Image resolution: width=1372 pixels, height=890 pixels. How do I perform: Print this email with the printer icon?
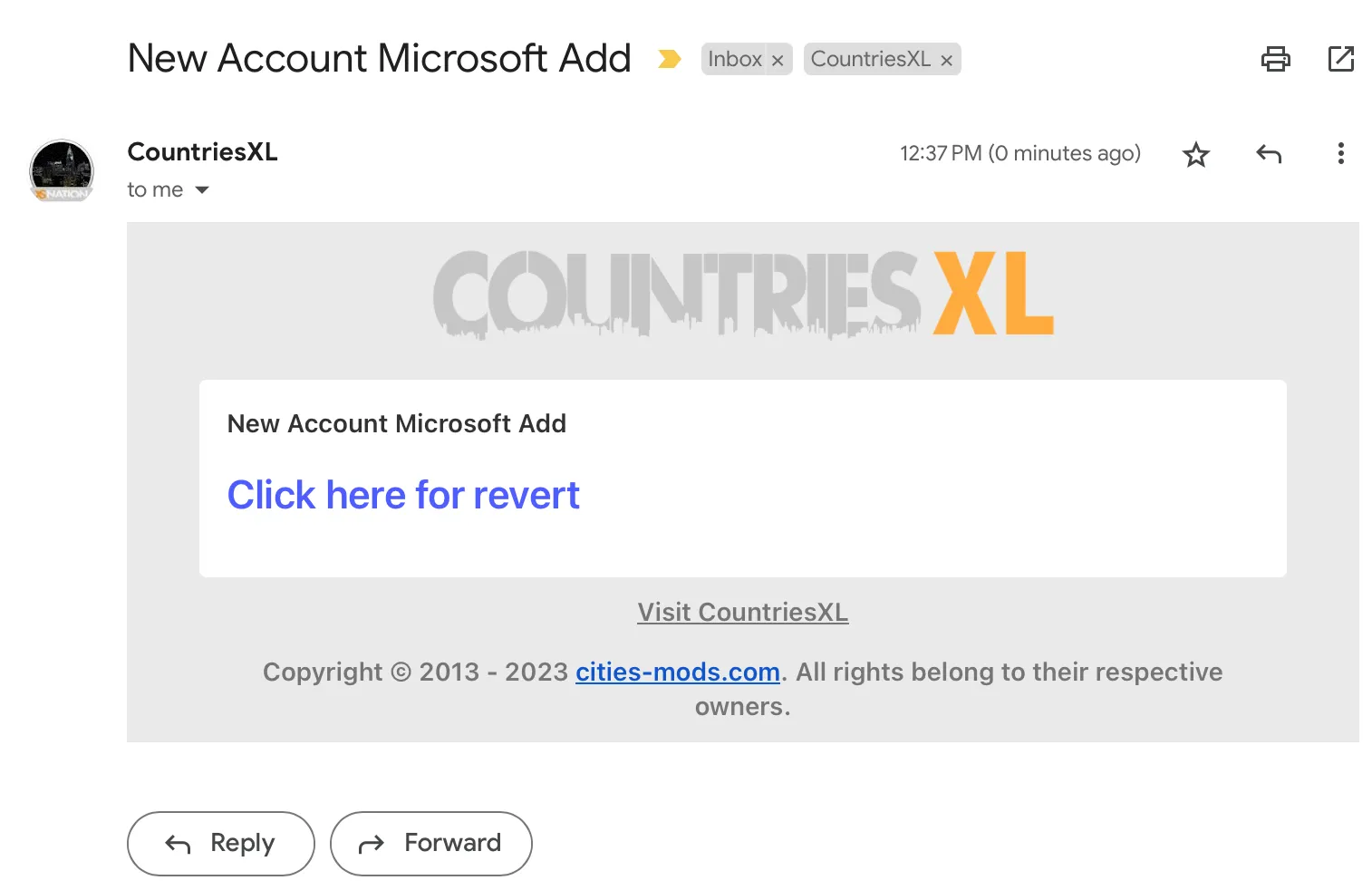click(x=1275, y=59)
